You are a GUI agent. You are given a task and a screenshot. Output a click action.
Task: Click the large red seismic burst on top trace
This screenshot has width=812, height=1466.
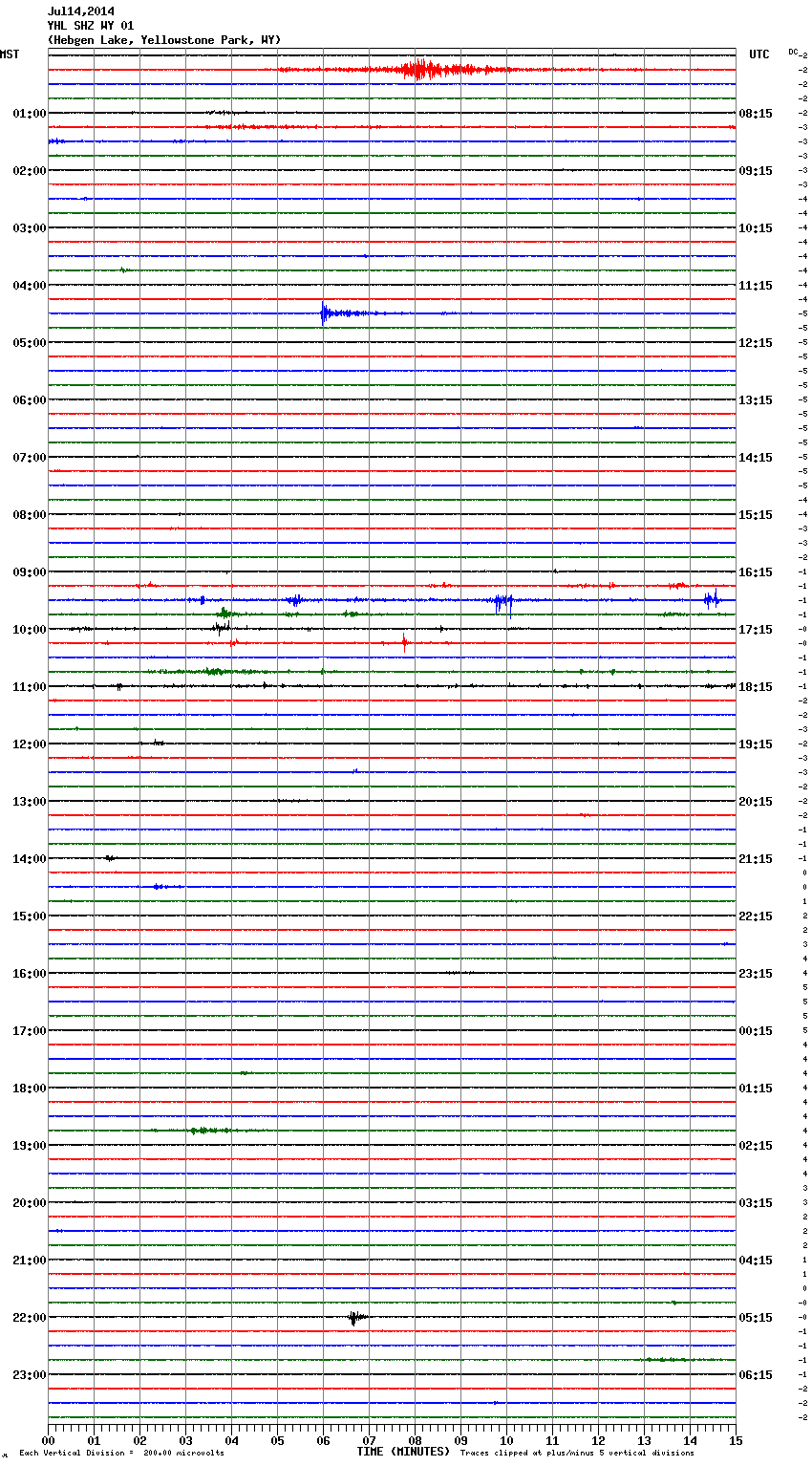(x=420, y=70)
